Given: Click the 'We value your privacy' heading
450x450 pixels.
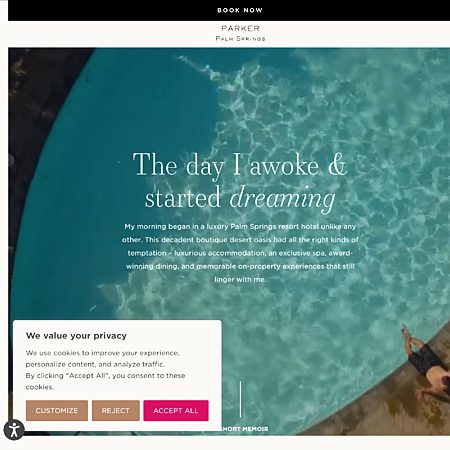Looking at the screenshot, I should (76, 336).
